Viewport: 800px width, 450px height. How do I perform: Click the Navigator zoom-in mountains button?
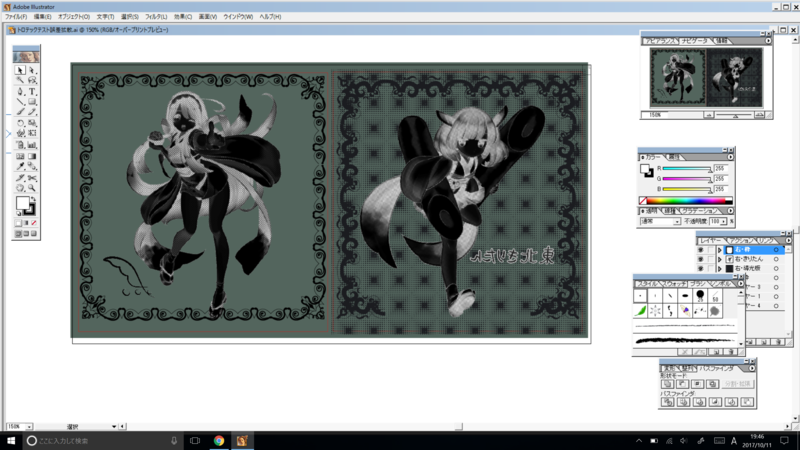759,115
